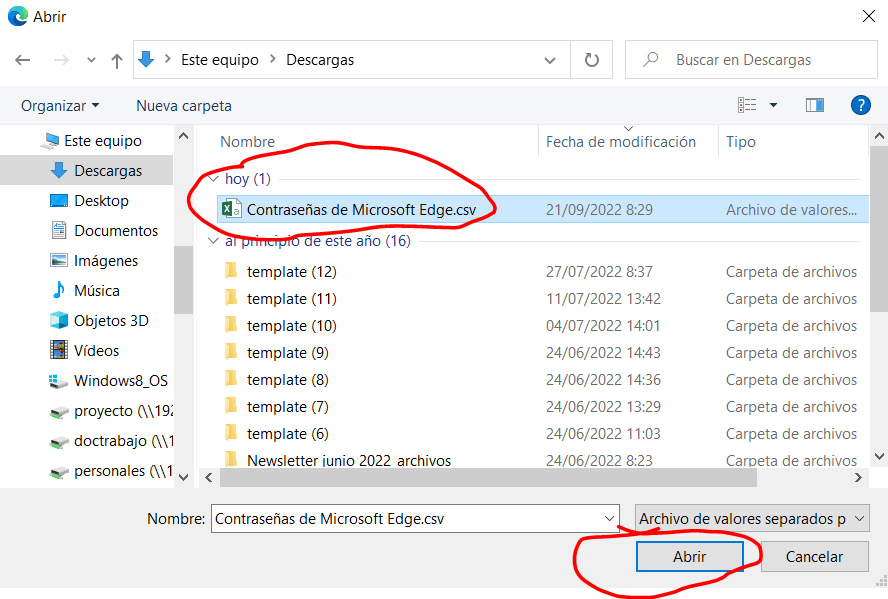The image size is (888, 599).
Task: Select the 'template (12)' folder
Action: pos(292,272)
